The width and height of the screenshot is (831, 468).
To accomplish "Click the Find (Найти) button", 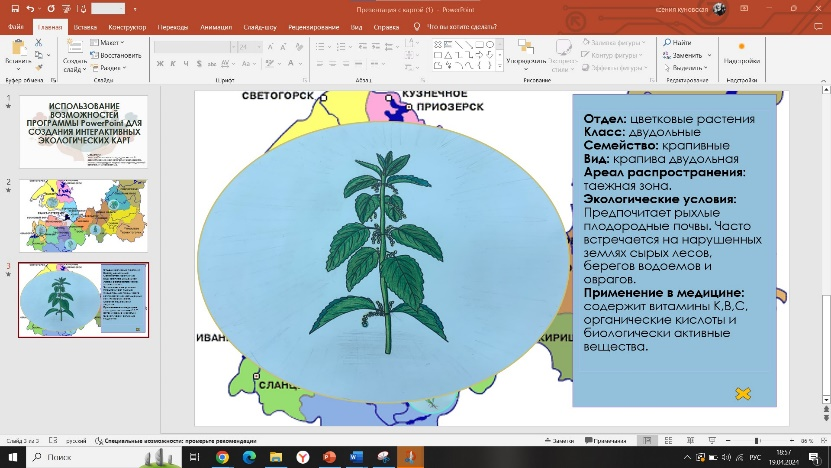I will 675,43.
